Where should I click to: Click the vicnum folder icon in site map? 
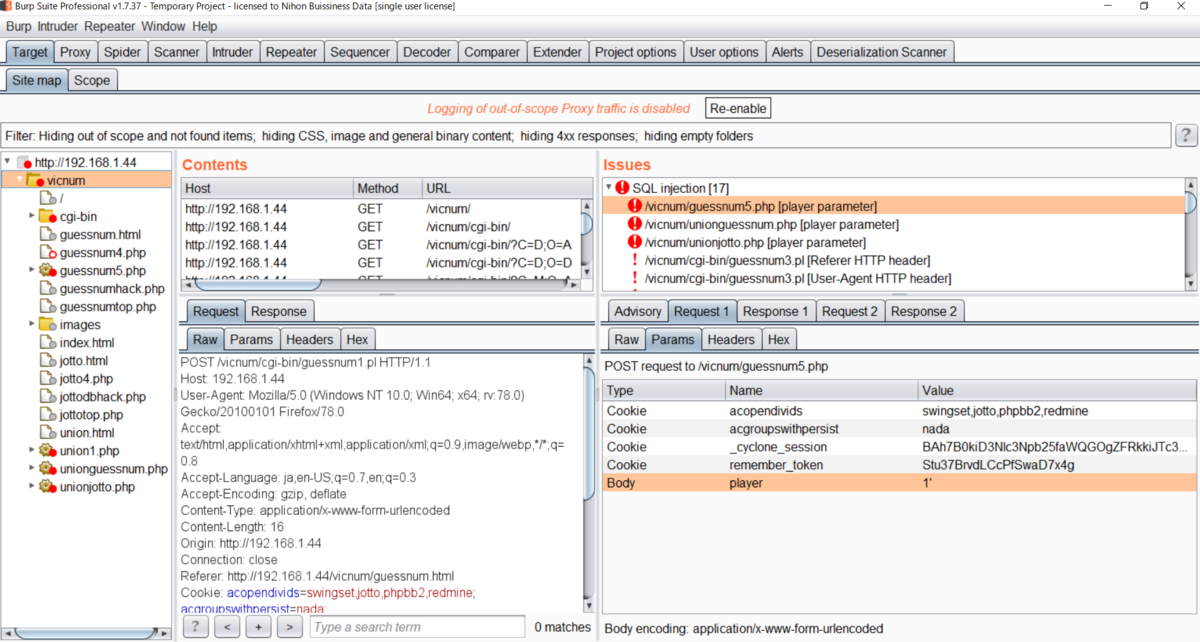pos(34,180)
